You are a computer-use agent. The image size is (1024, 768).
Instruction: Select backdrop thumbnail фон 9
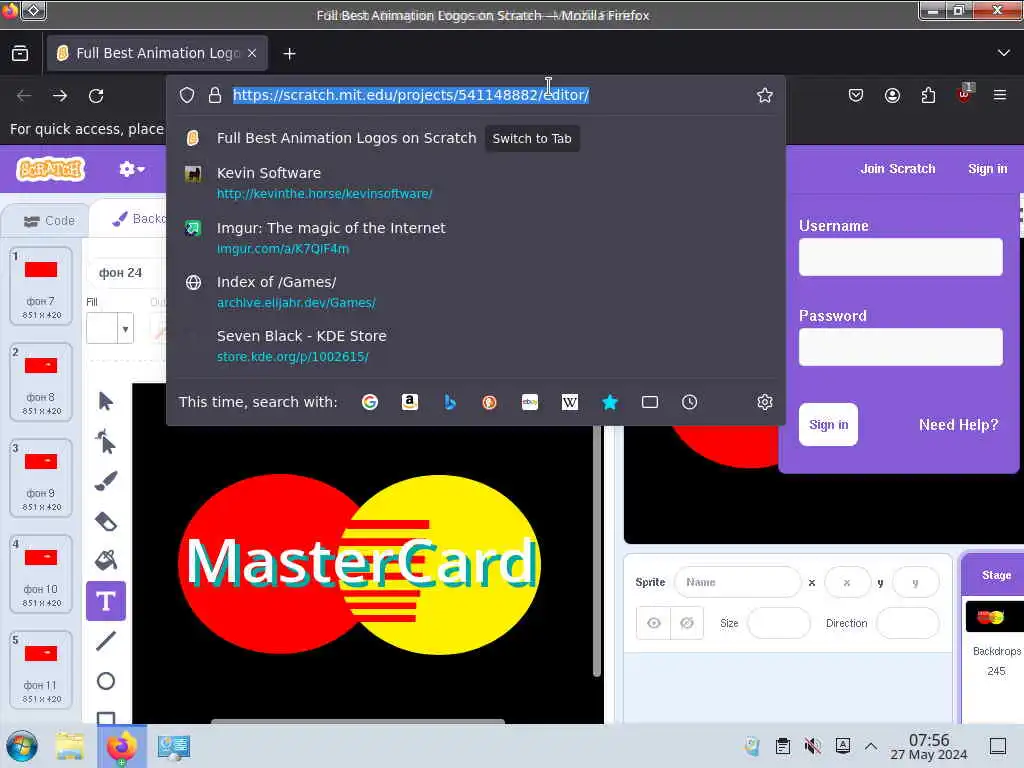click(x=40, y=477)
